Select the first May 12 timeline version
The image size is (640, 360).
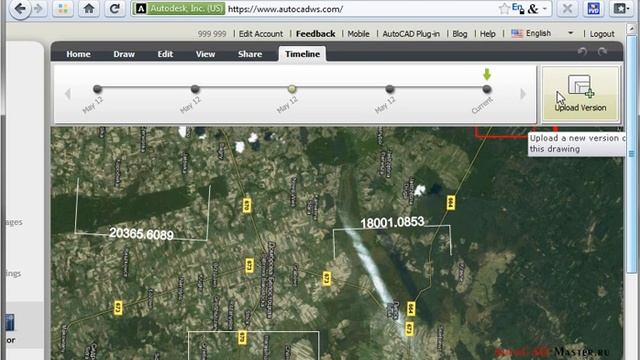click(x=97, y=89)
